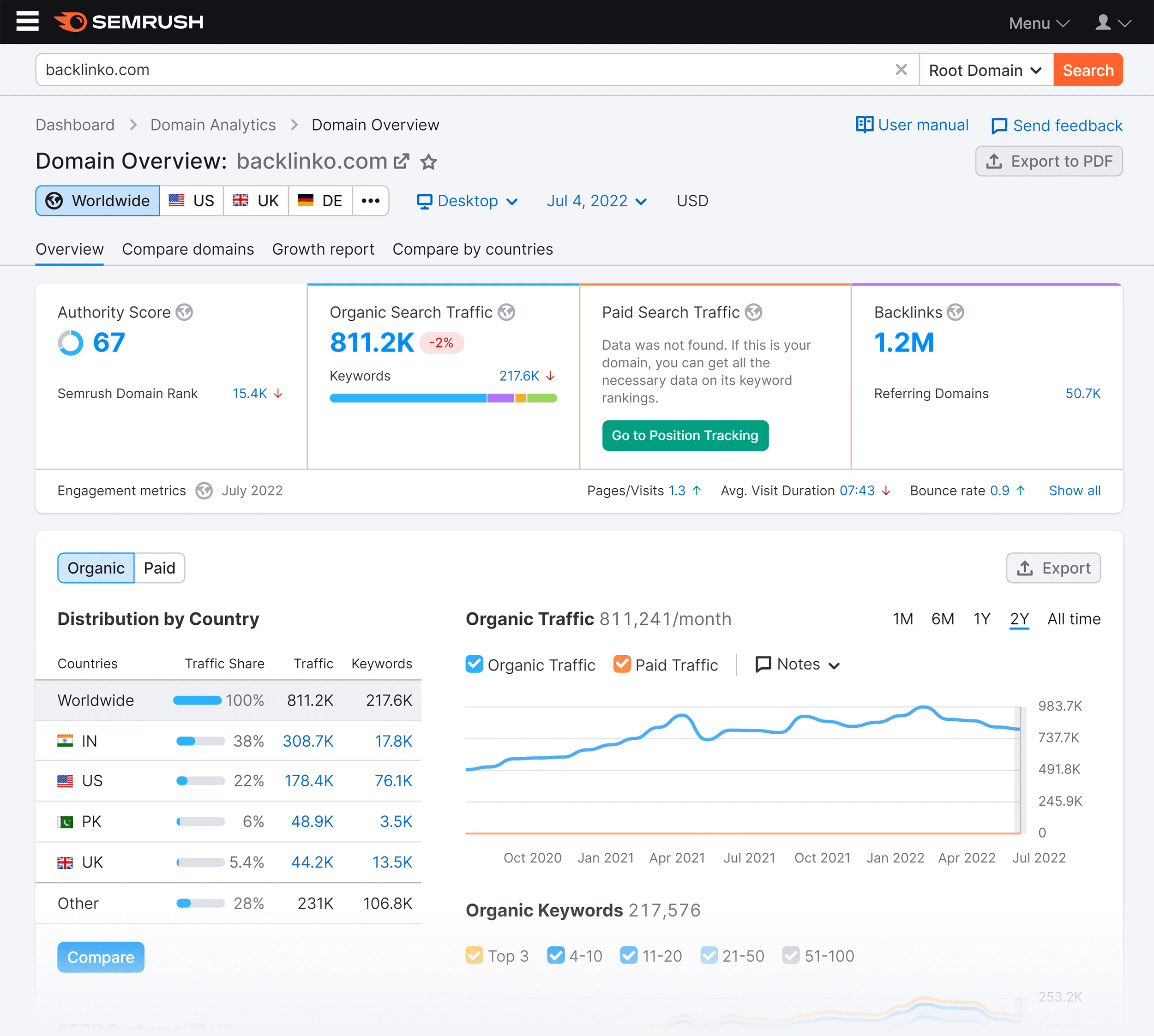Clear the search field with the X icon
Screen dimensions: 1154x1036
901,69
